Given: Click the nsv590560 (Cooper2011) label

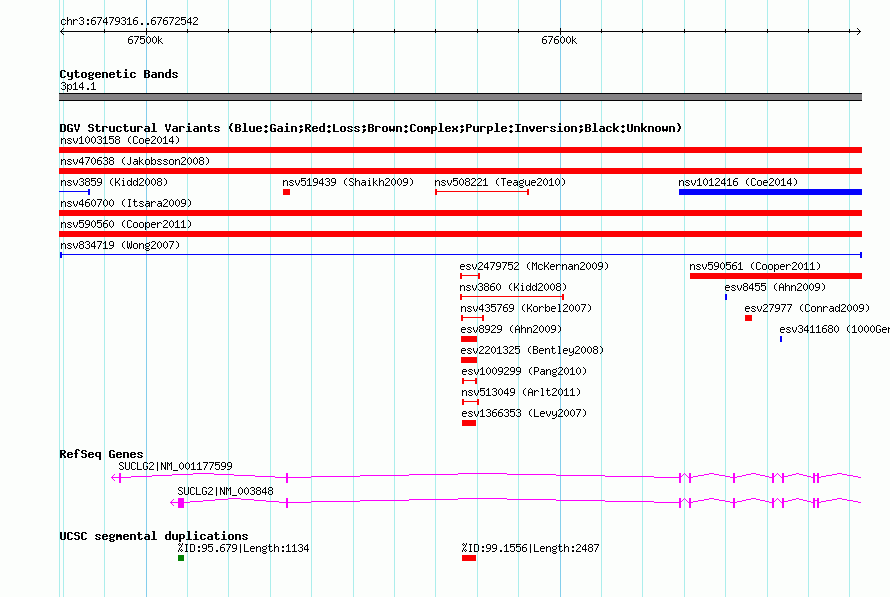Looking at the screenshot, I should click(126, 224).
